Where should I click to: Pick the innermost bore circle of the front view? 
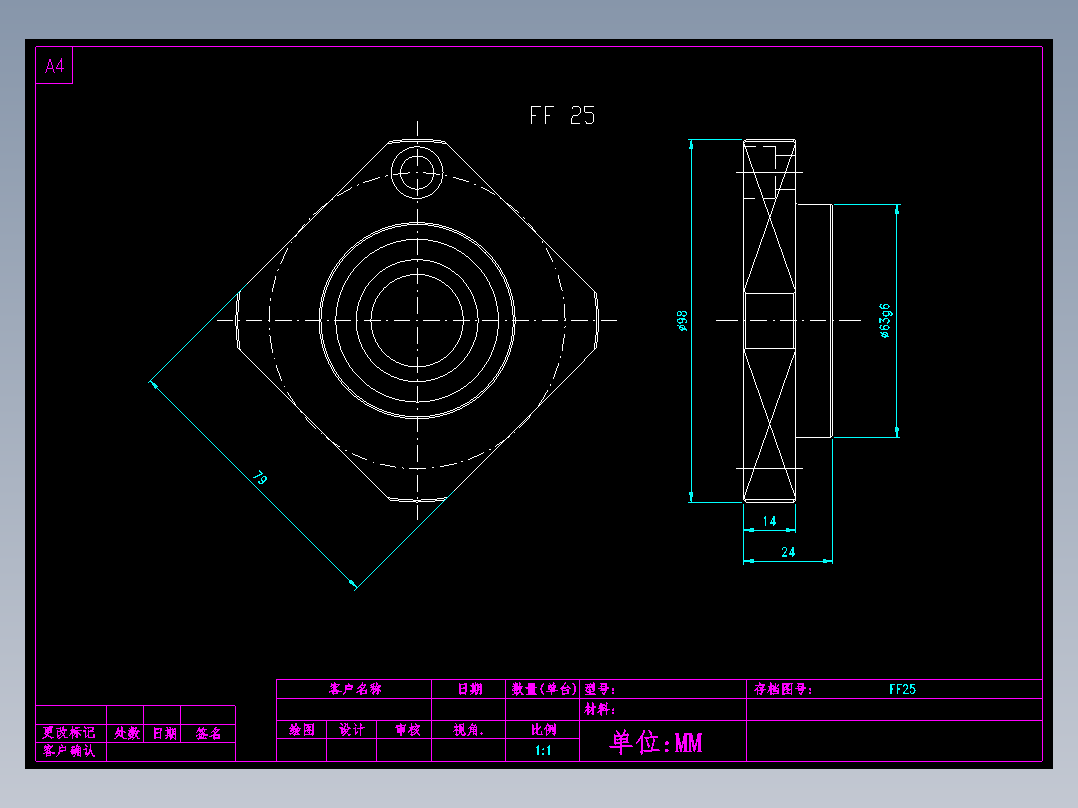click(x=417, y=320)
